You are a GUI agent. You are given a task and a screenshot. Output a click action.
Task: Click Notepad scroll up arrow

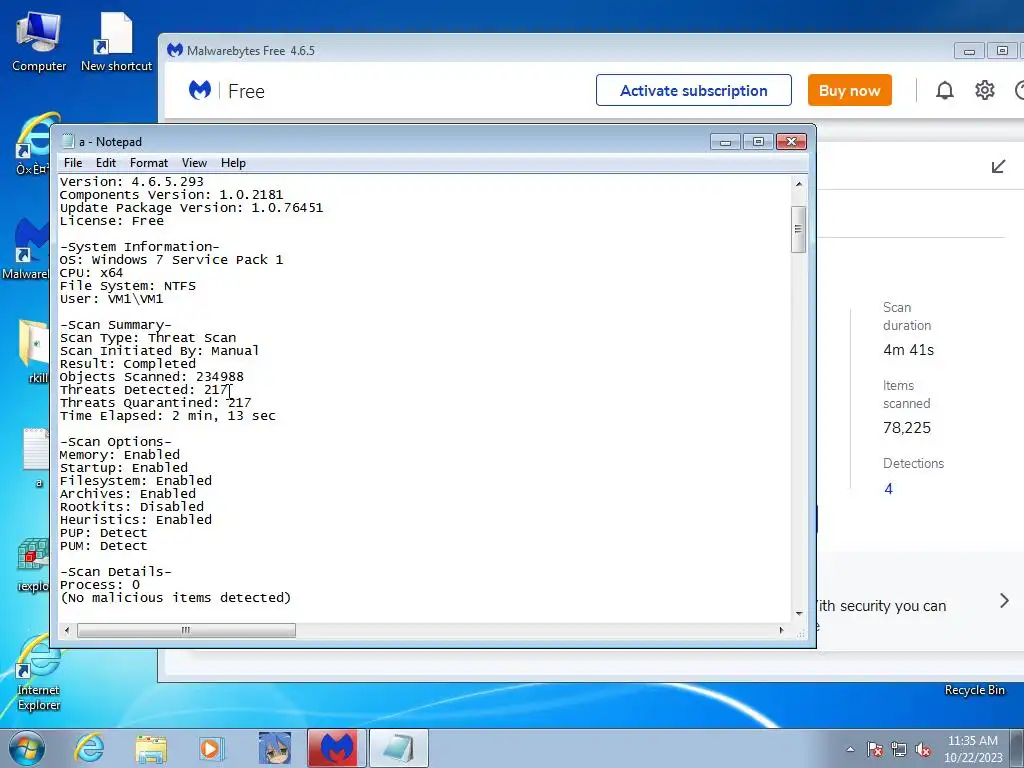798,184
